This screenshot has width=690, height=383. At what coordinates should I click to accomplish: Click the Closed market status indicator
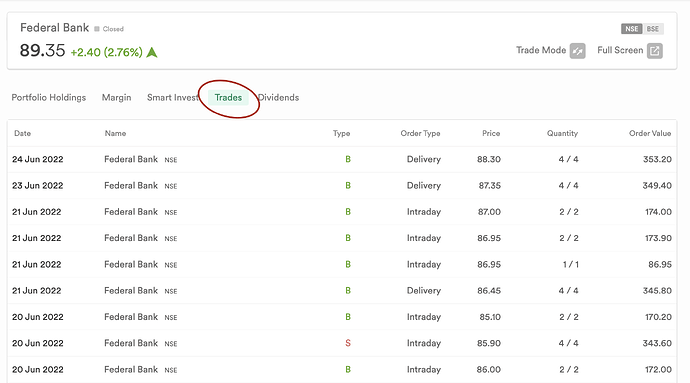[109, 29]
